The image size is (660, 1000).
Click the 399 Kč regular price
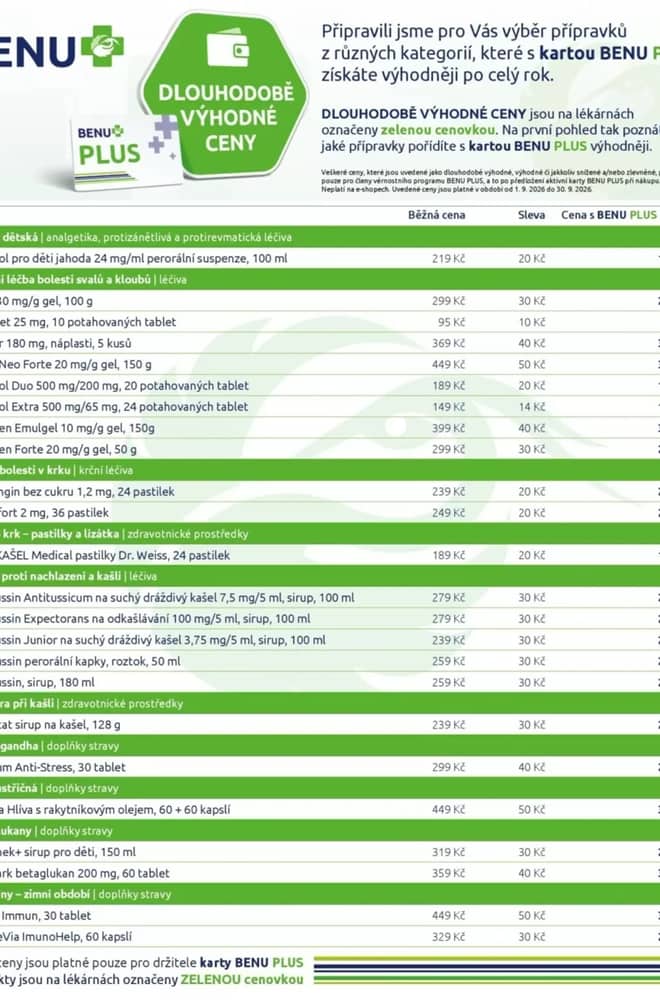tap(448, 428)
